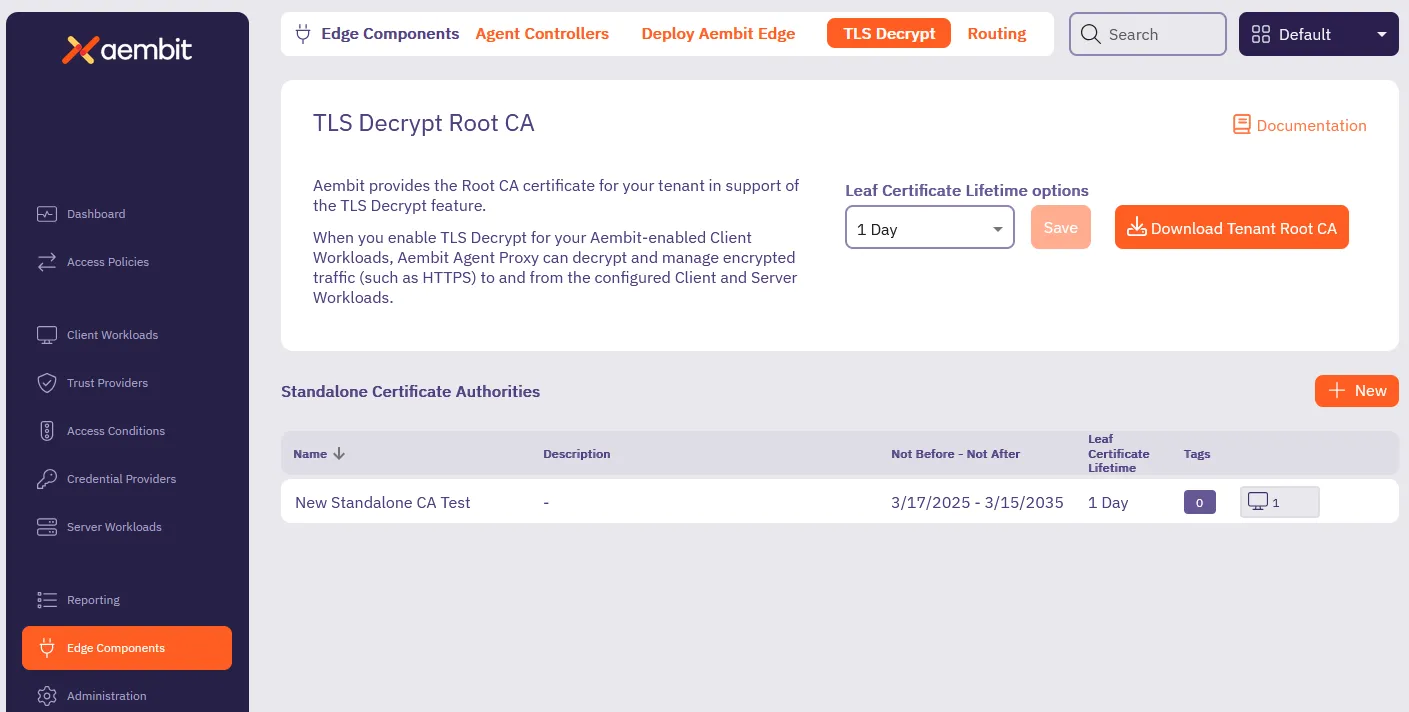
Task: Download the Tenant Root CA
Action: [x=1231, y=227]
